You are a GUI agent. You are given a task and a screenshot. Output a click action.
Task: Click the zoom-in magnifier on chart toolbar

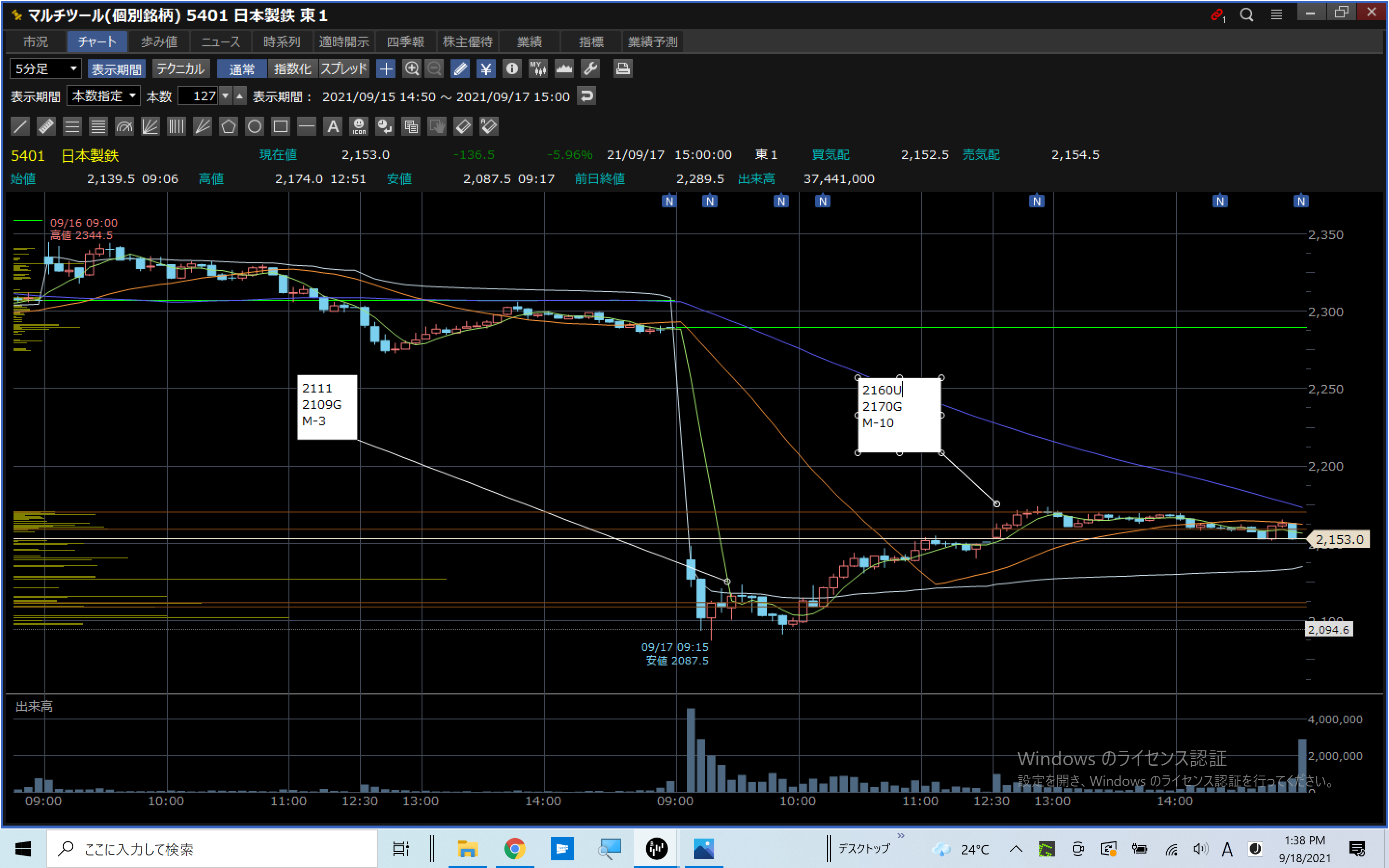pyautogui.click(x=411, y=69)
